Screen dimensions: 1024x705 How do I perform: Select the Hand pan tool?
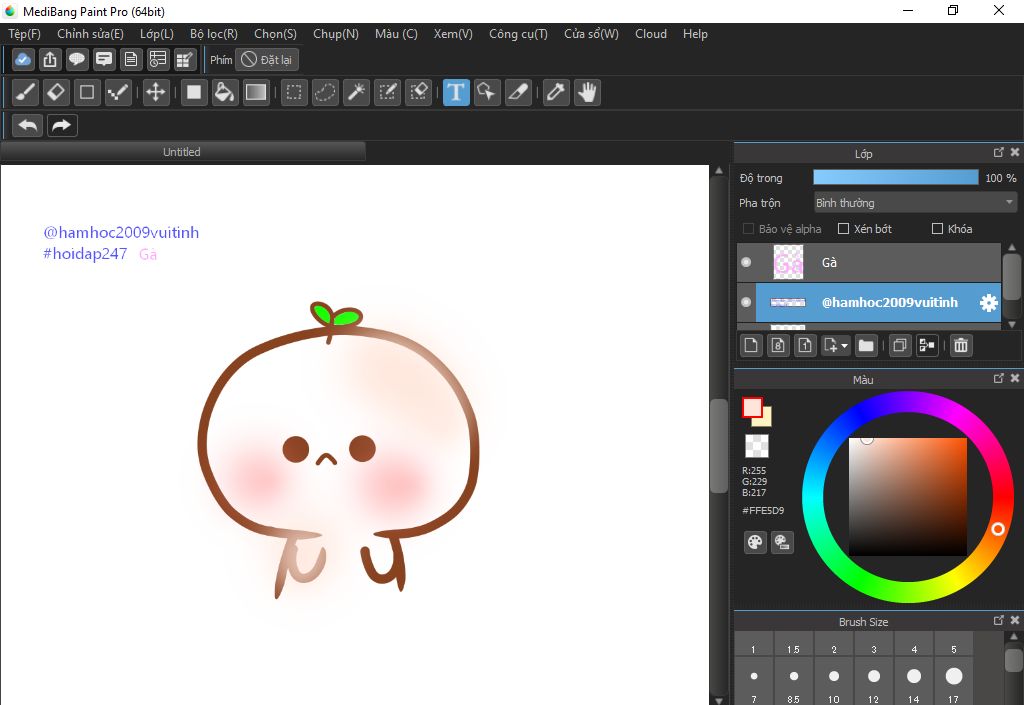pos(586,93)
